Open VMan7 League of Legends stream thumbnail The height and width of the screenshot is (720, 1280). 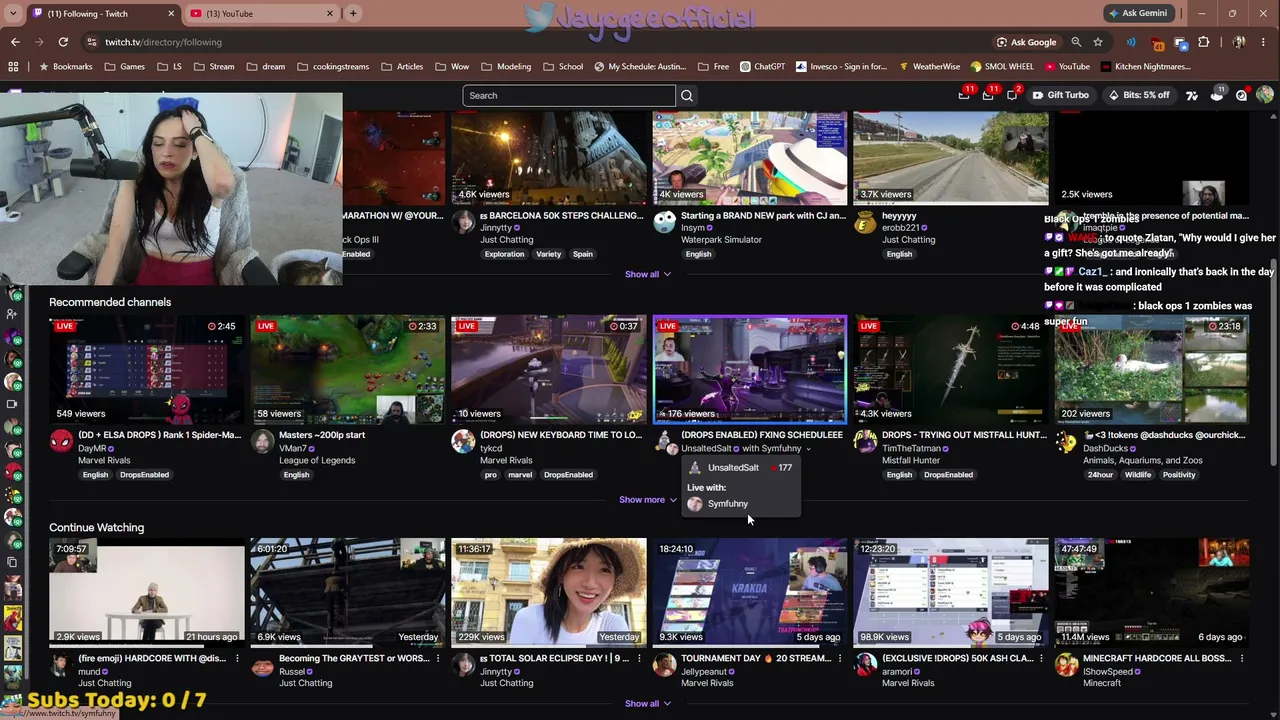tap(348, 370)
